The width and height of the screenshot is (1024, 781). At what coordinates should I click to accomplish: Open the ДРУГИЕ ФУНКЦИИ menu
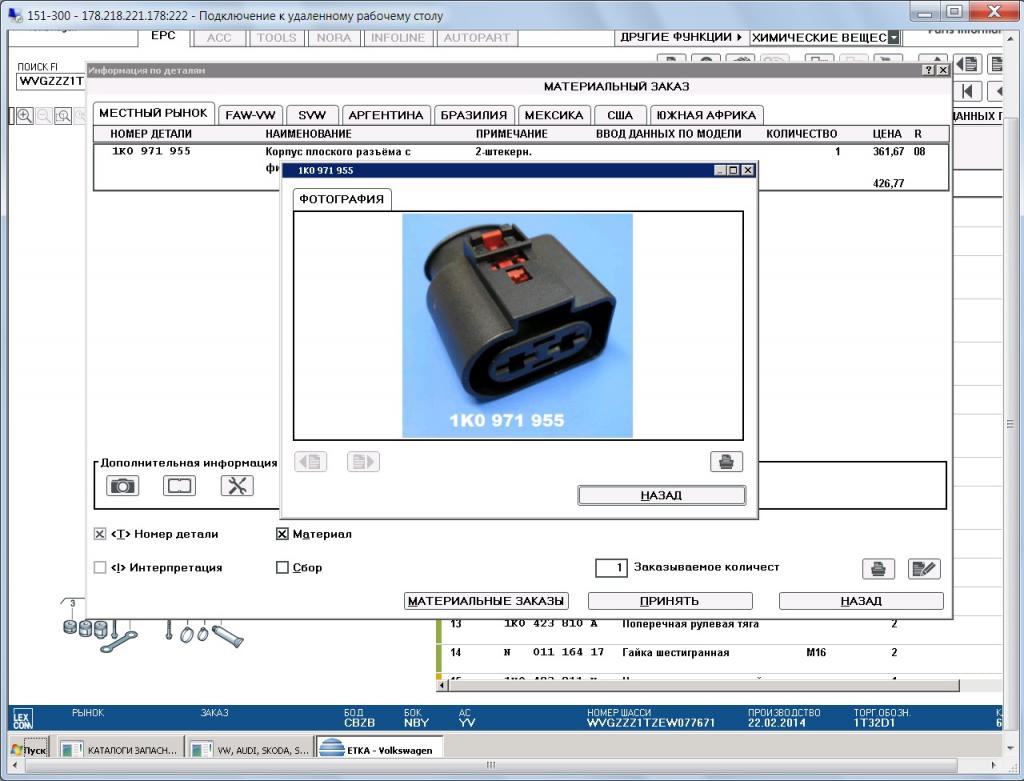click(680, 37)
